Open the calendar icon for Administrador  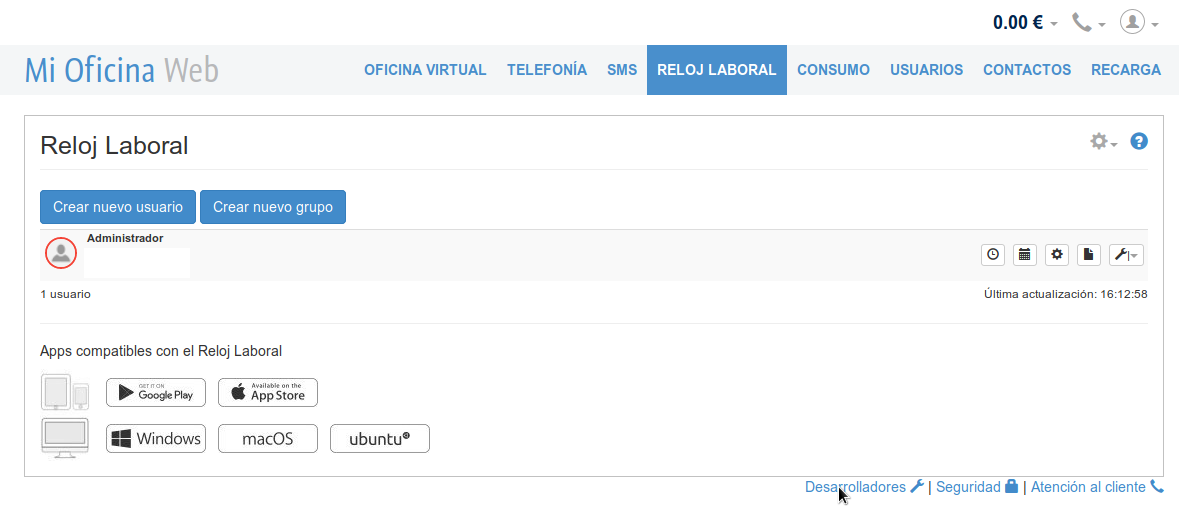click(1024, 255)
